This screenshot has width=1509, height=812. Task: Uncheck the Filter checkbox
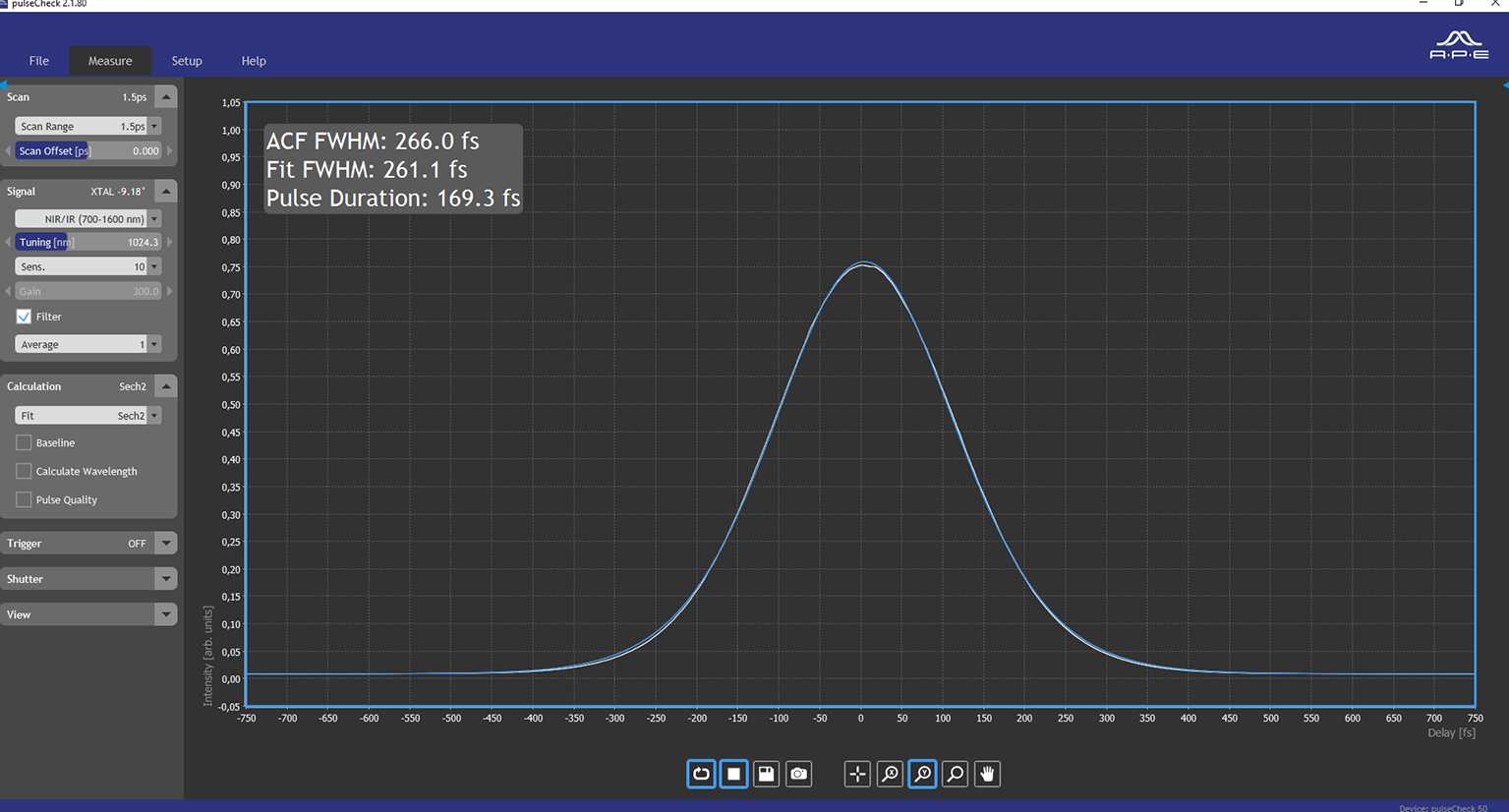[x=24, y=317]
